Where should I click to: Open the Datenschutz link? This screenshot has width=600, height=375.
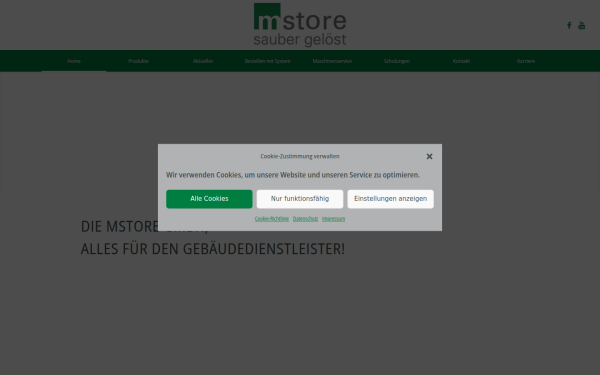[x=305, y=219]
